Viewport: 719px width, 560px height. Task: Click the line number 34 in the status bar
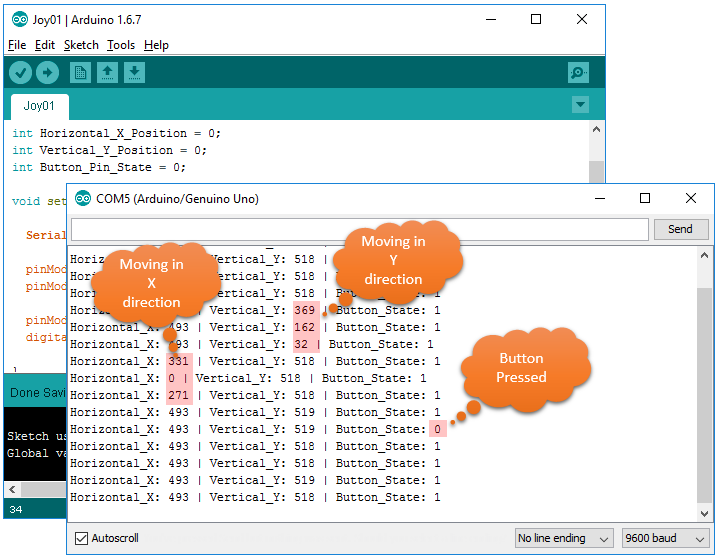(x=16, y=510)
